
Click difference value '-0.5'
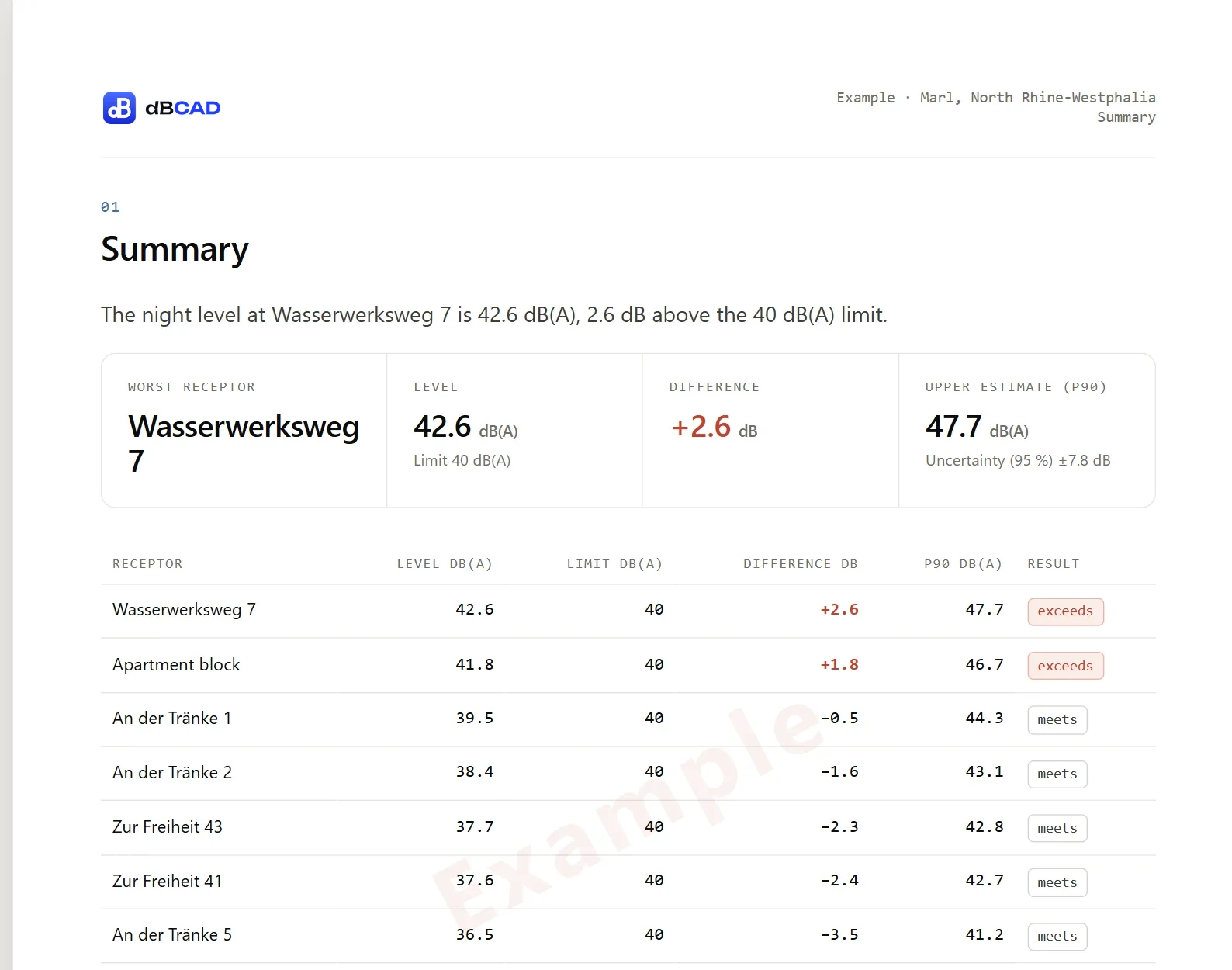click(839, 719)
